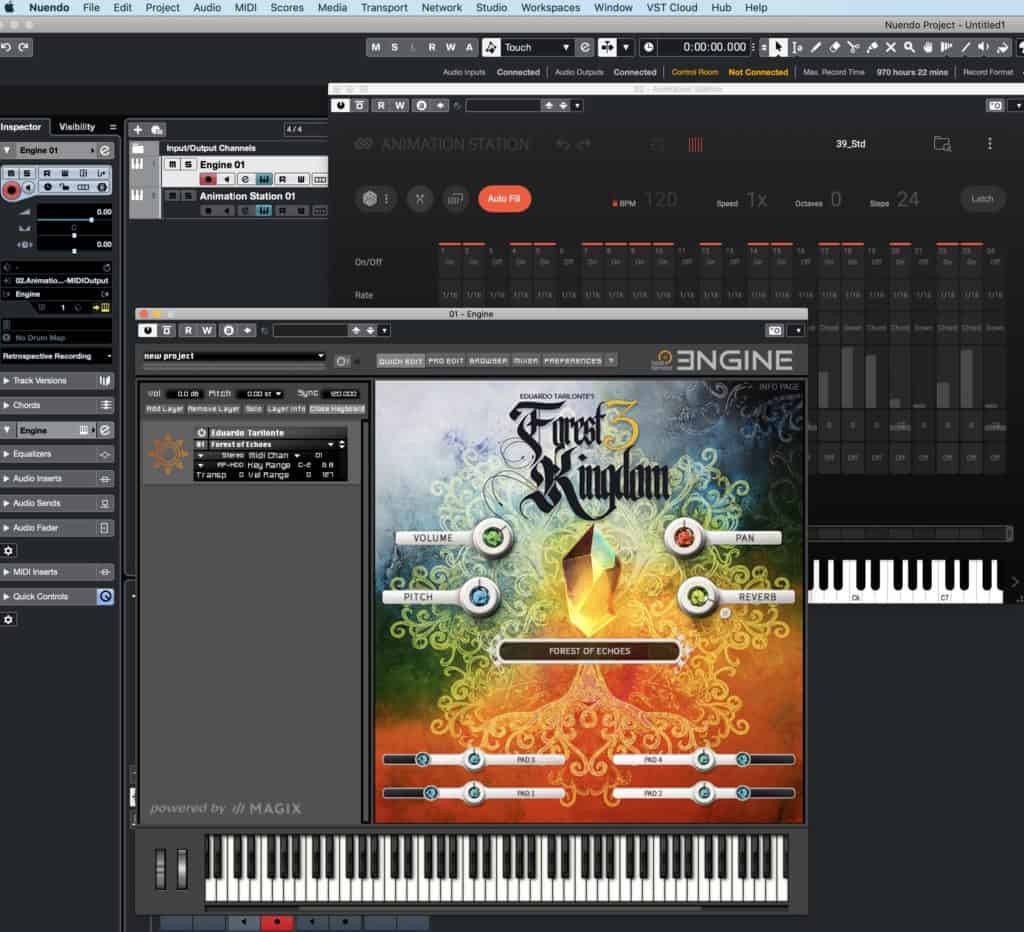The image size is (1024, 932).
Task: Expand the Equalizers inspector section
Action: (57, 454)
